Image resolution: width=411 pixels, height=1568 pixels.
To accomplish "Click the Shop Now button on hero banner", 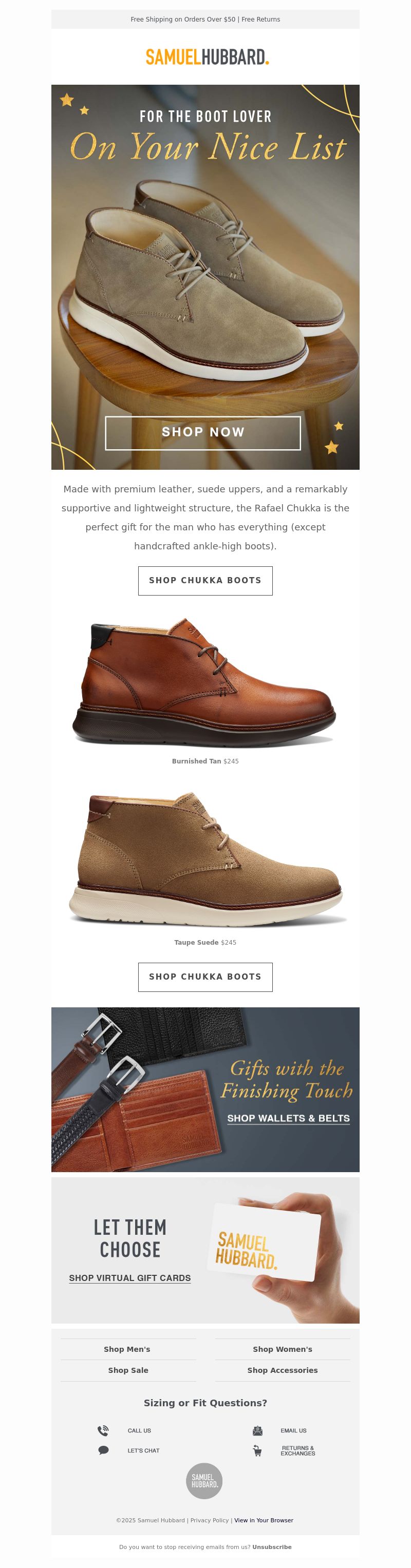I will [203, 433].
